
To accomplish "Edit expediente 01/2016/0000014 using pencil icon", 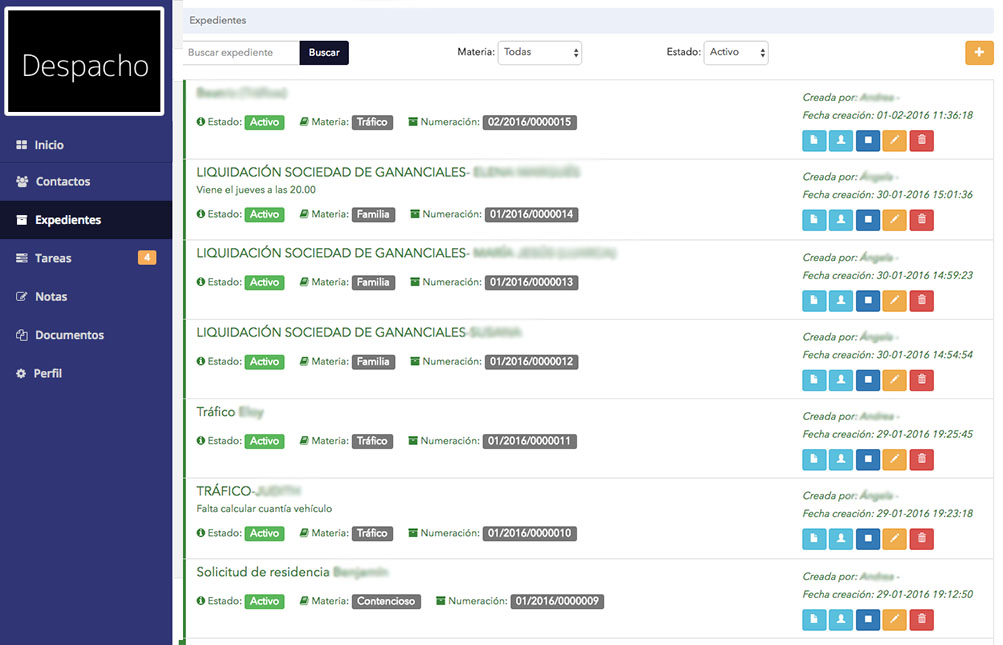I will click(895, 221).
